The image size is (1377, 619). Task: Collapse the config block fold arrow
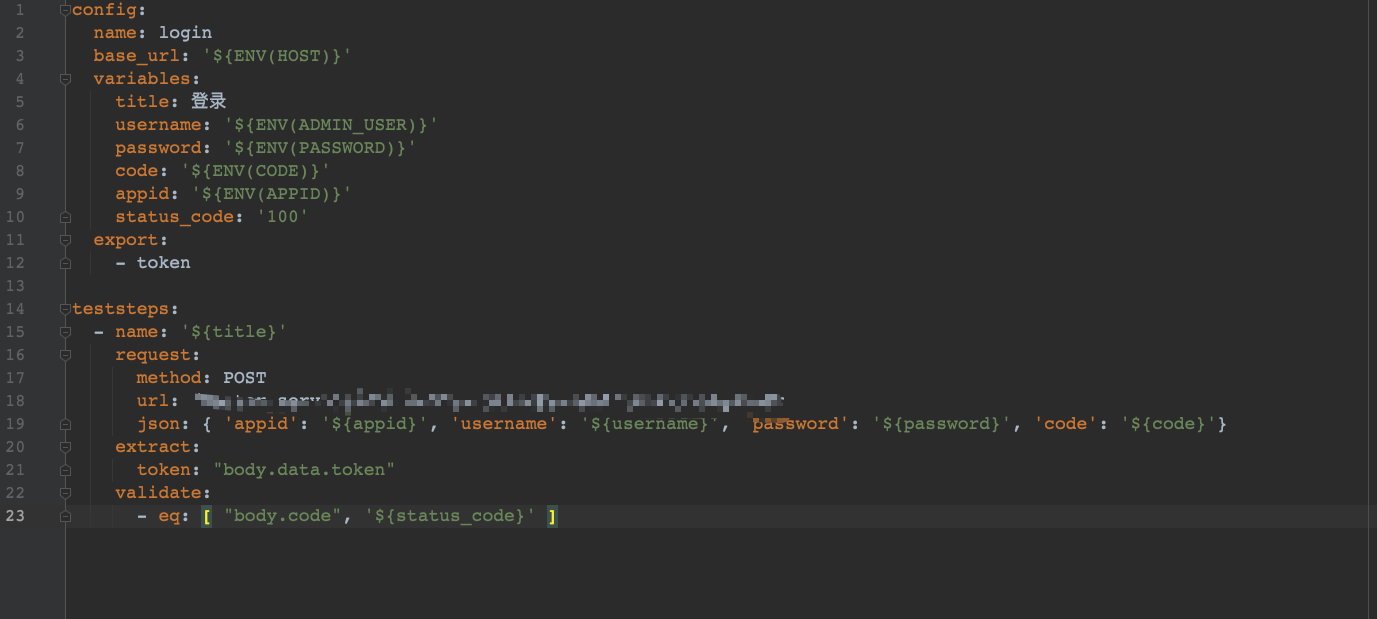click(65, 9)
